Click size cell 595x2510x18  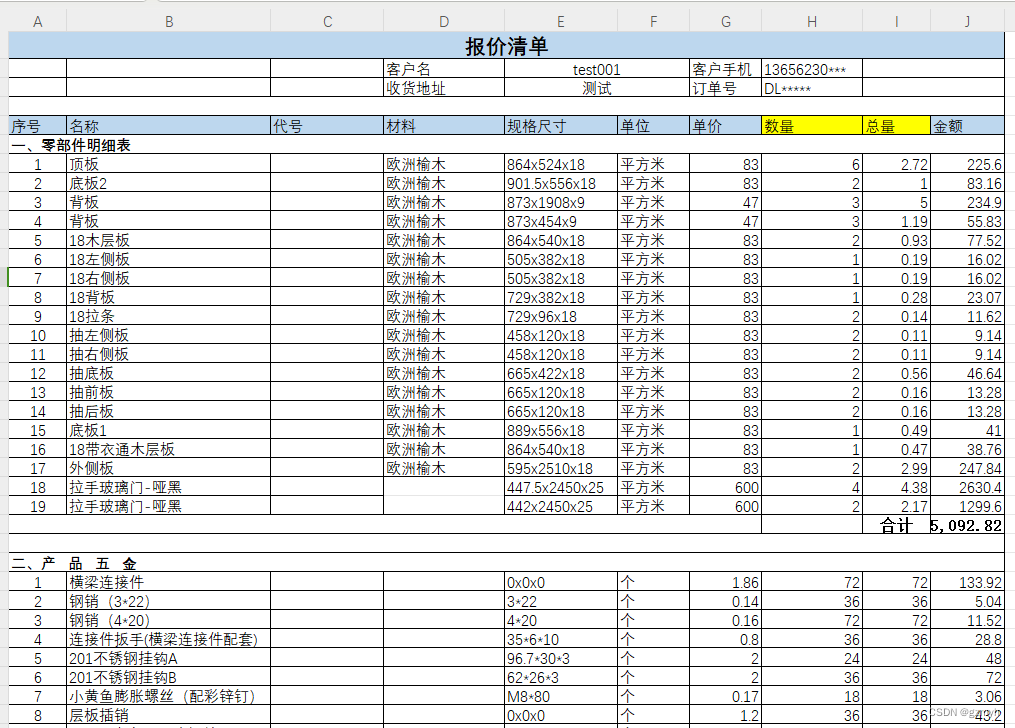tap(561, 468)
